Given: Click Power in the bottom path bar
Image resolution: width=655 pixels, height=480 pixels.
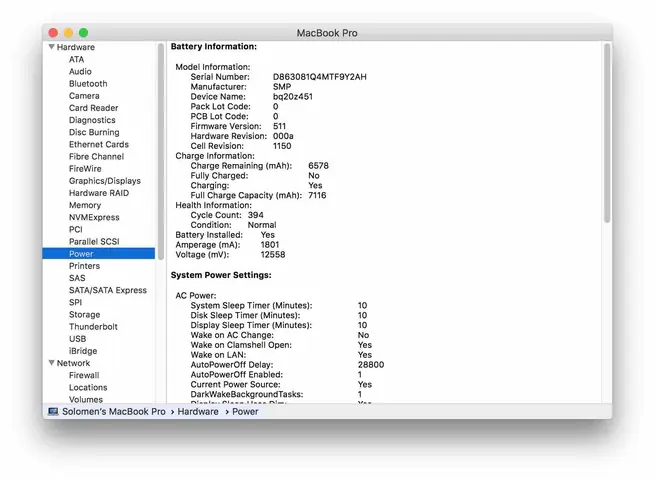Looking at the screenshot, I should click(x=245, y=411).
